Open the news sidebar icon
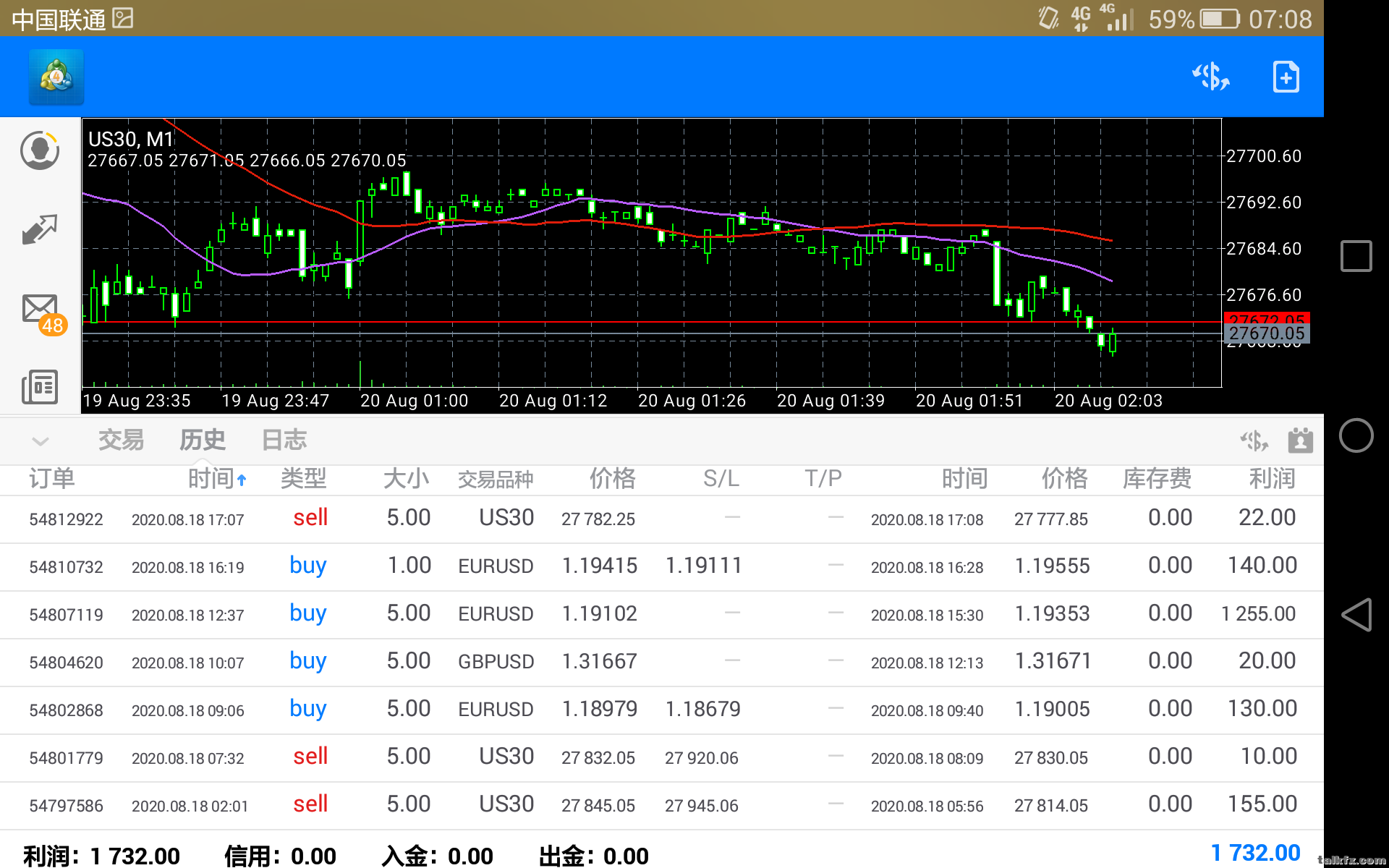 point(40,387)
